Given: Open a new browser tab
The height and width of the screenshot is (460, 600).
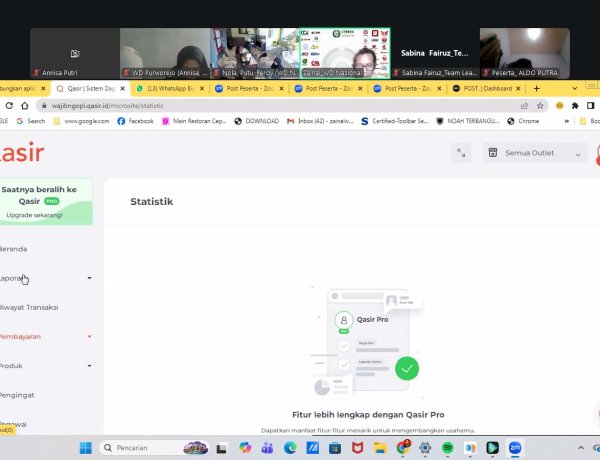Looking at the screenshot, I should click(x=536, y=88).
